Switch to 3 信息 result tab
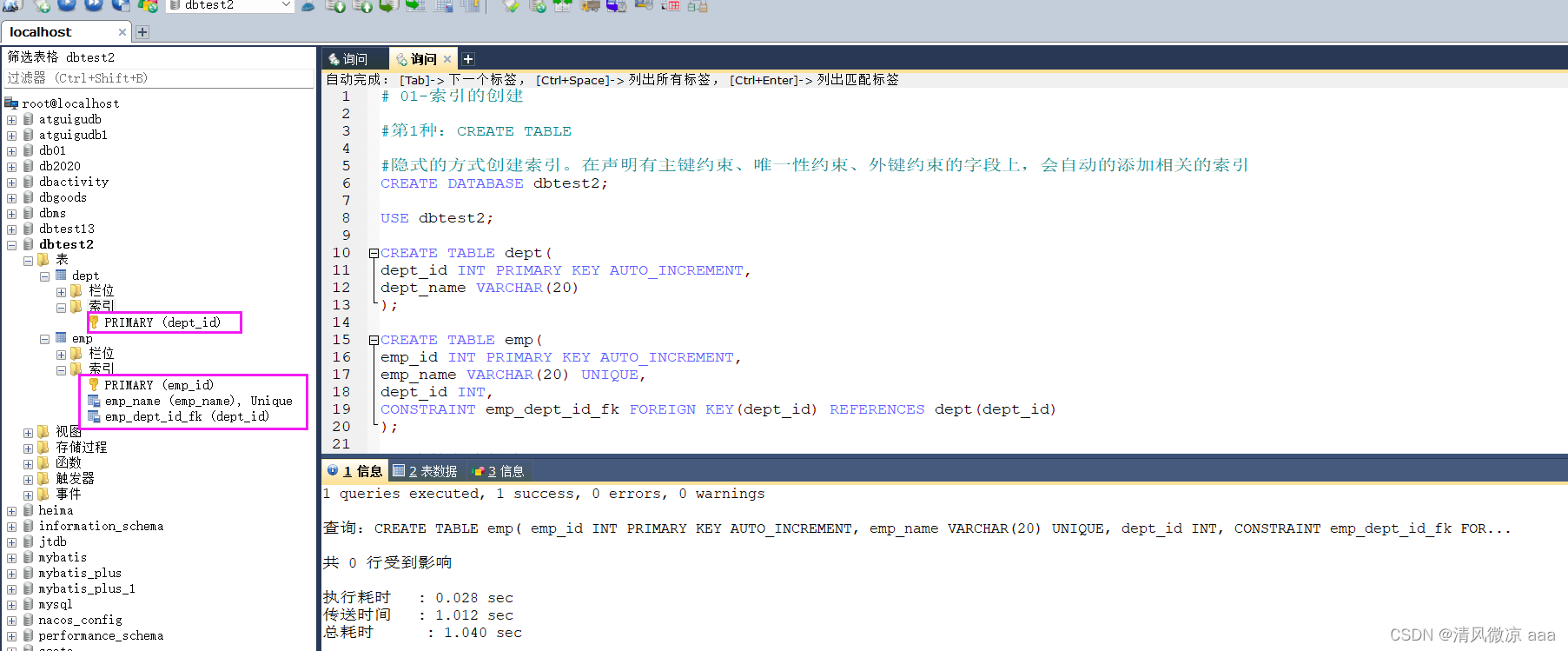The width and height of the screenshot is (1568, 651). pyautogui.click(x=499, y=471)
